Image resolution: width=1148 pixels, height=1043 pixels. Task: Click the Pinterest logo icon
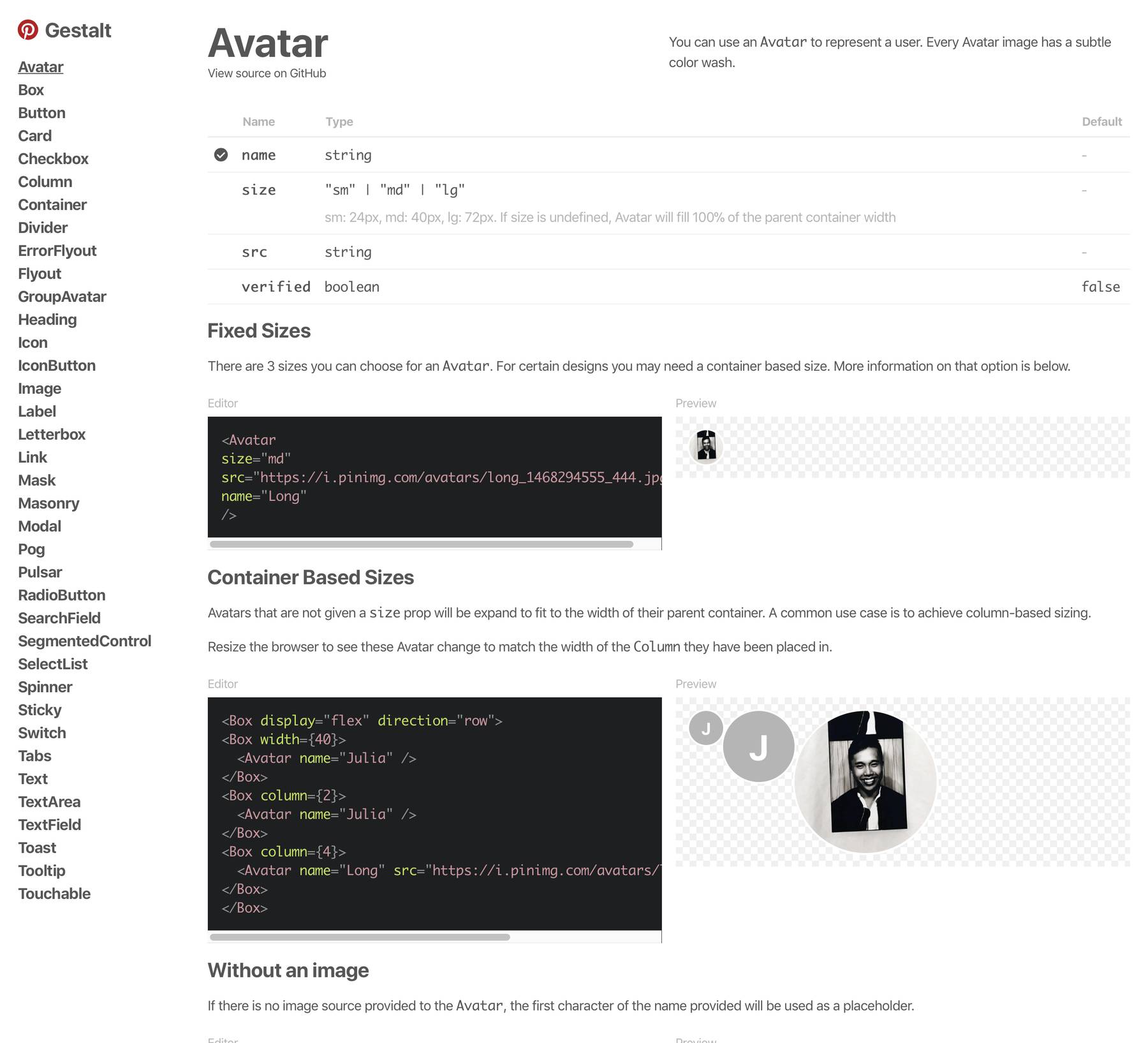(28, 30)
